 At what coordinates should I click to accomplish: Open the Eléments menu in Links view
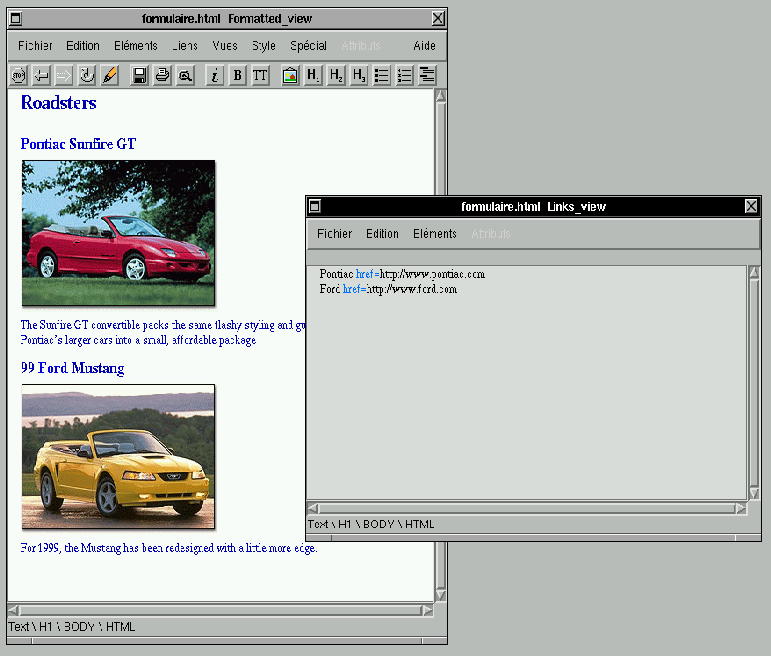(435, 234)
